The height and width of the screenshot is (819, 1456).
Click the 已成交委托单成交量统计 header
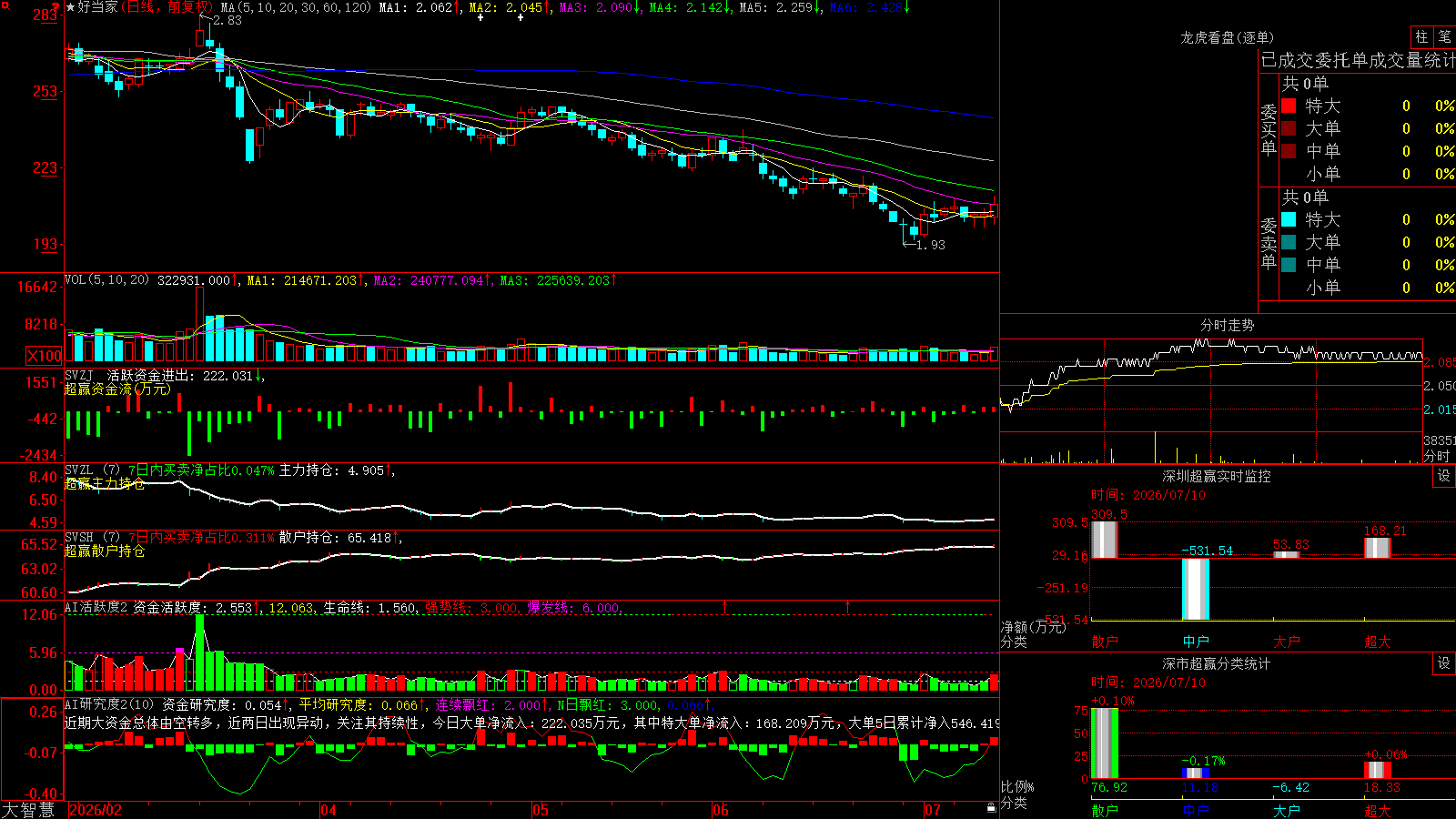[x=1358, y=60]
